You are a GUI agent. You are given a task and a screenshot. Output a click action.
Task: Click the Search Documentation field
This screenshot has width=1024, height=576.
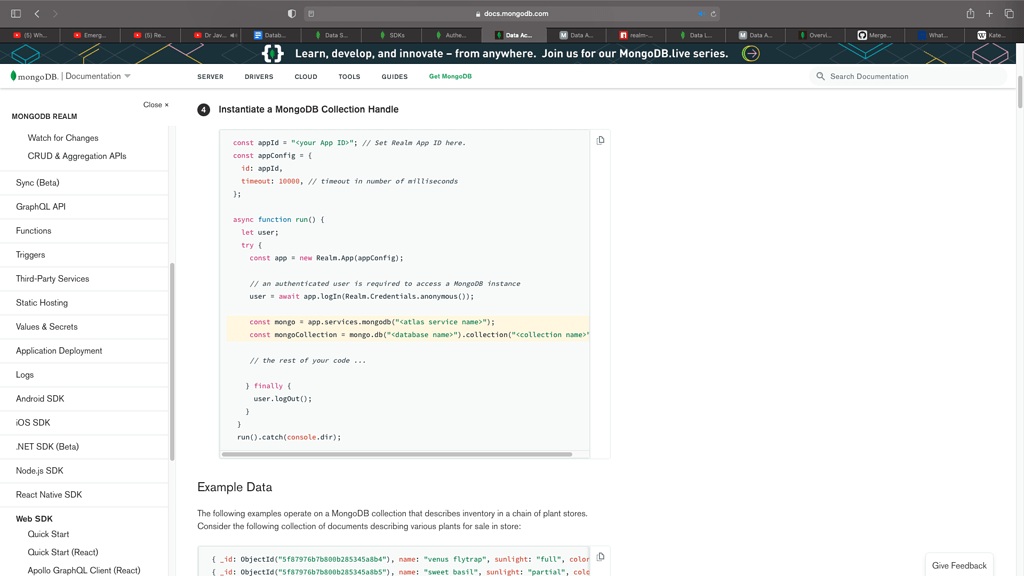[x=910, y=76]
